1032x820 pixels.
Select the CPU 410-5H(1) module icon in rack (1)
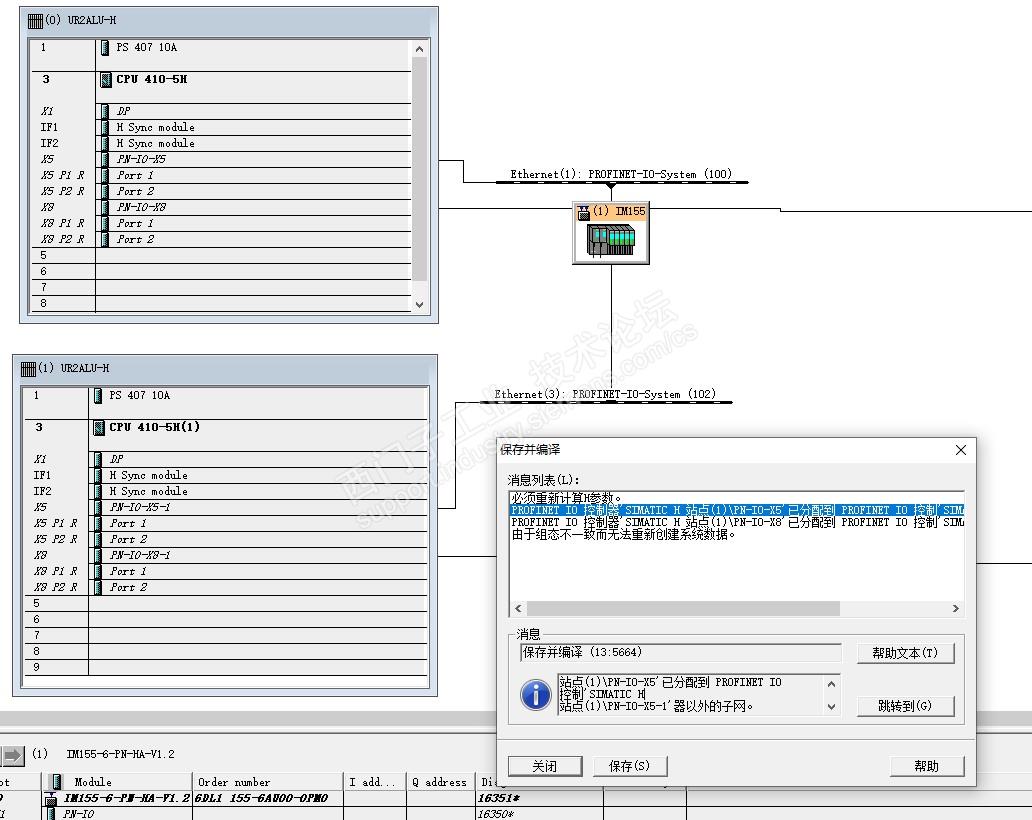(x=98, y=428)
